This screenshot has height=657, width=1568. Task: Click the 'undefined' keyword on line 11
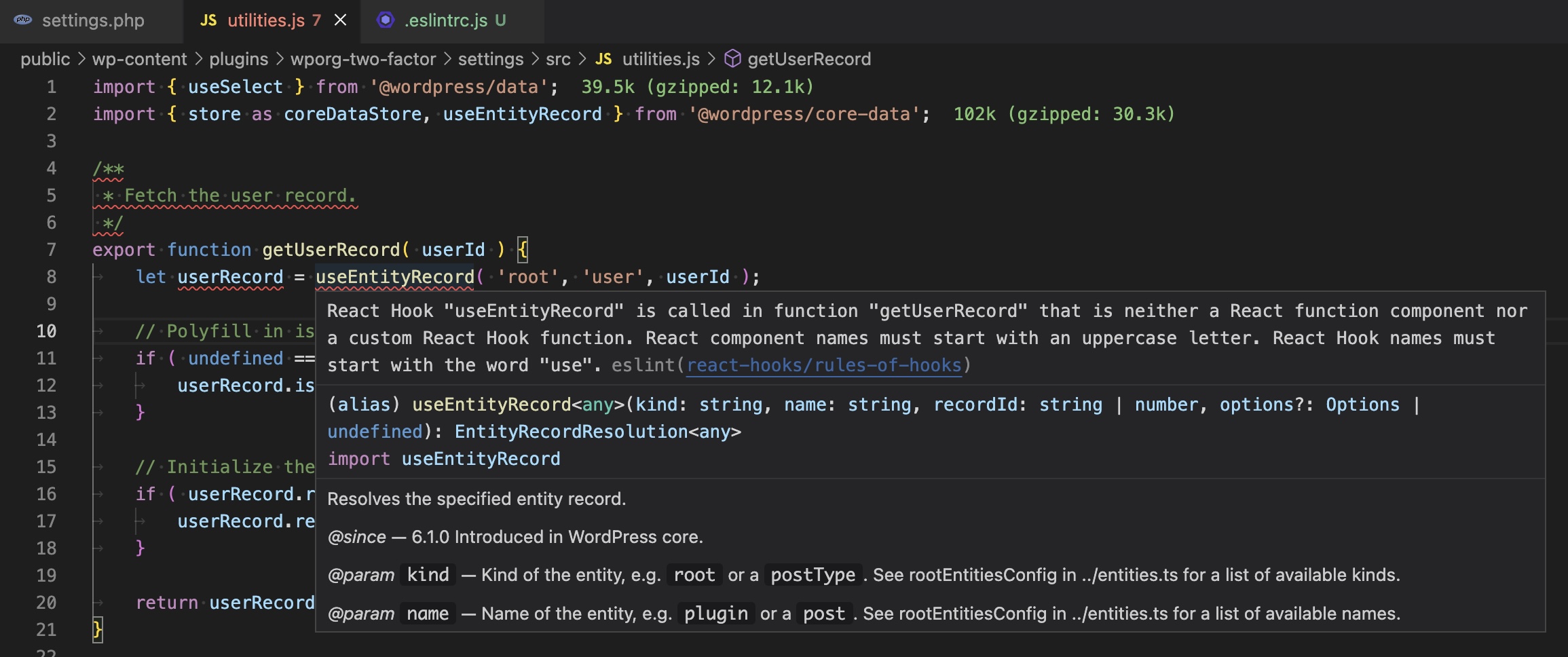(236, 358)
